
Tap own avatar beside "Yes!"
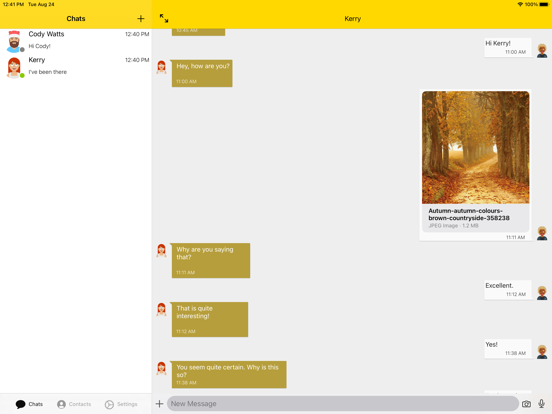[542, 352]
